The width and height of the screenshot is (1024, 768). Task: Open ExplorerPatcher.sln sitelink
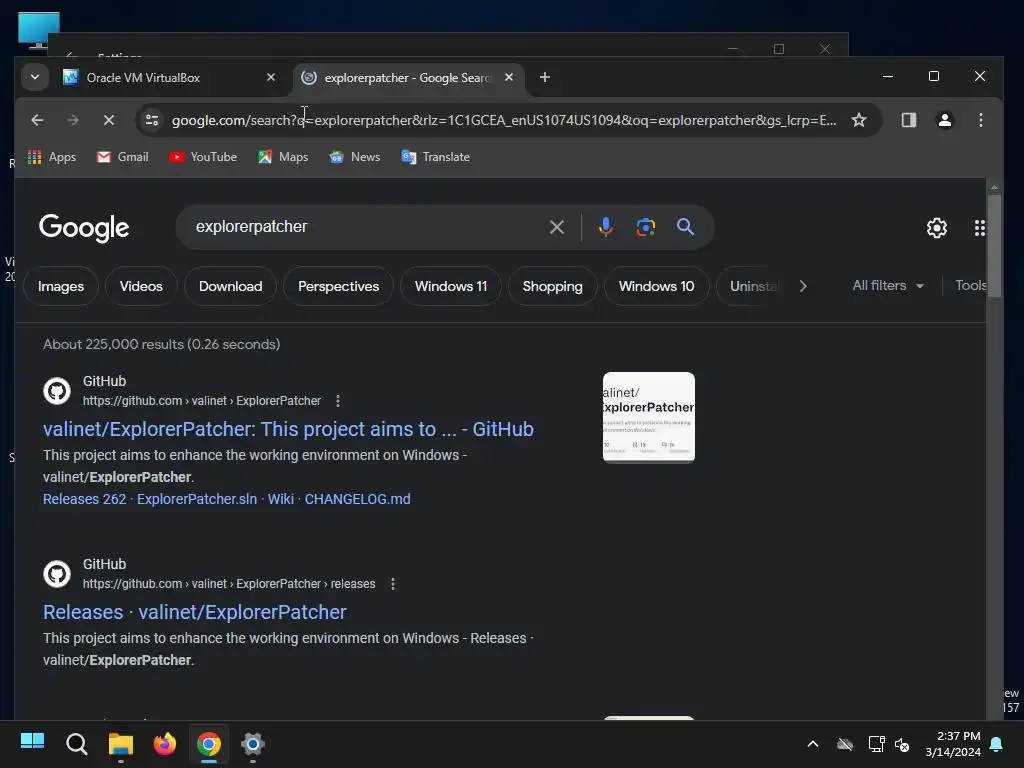(x=197, y=499)
